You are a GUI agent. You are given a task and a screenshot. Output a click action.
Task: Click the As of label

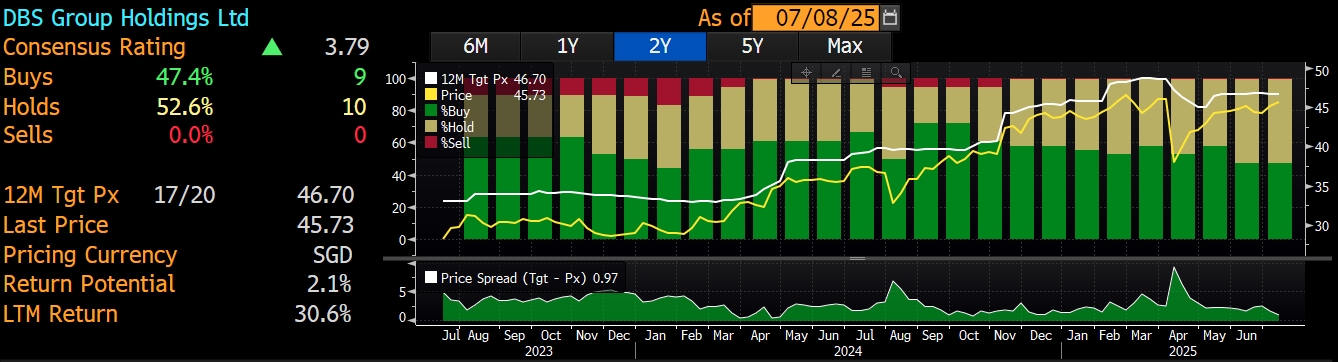[x=723, y=17]
